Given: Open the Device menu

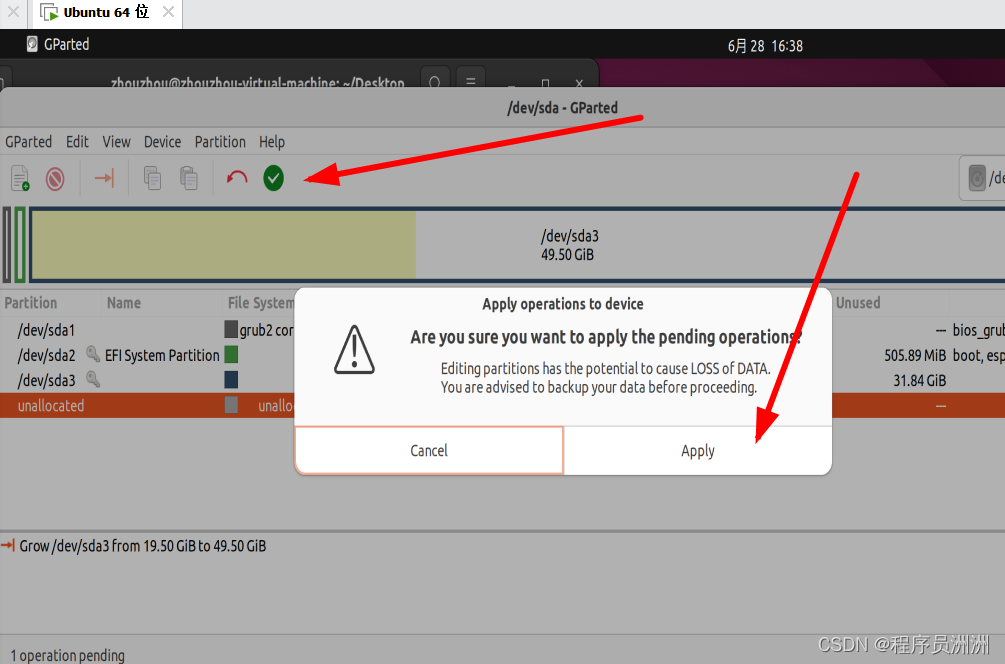Looking at the screenshot, I should (x=162, y=142).
